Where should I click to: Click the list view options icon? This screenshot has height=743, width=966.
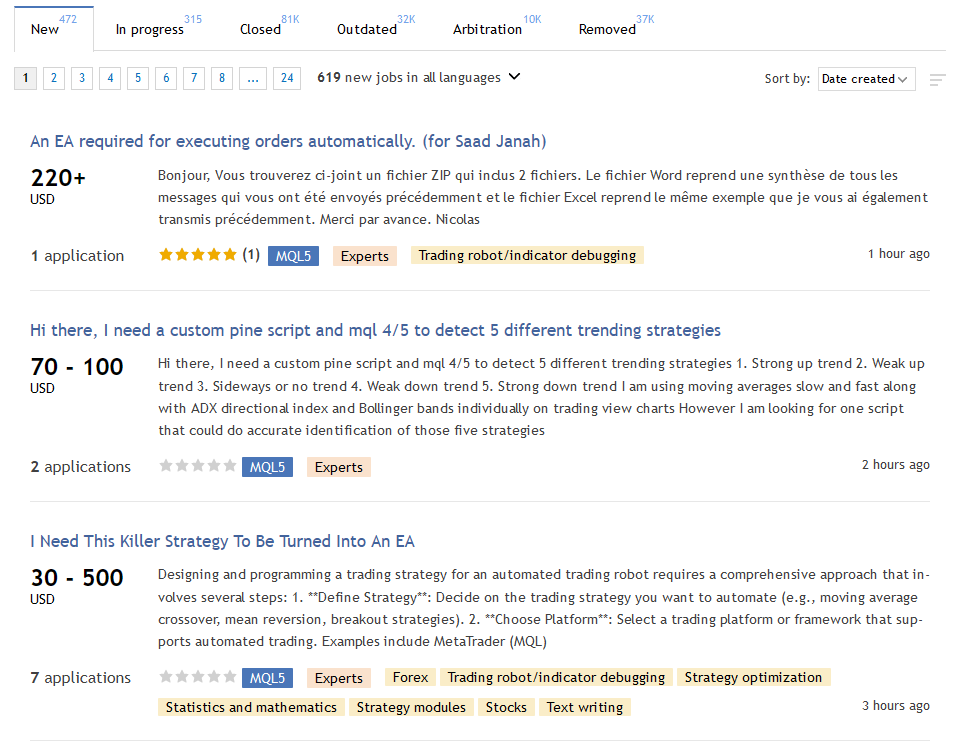[x=937, y=80]
